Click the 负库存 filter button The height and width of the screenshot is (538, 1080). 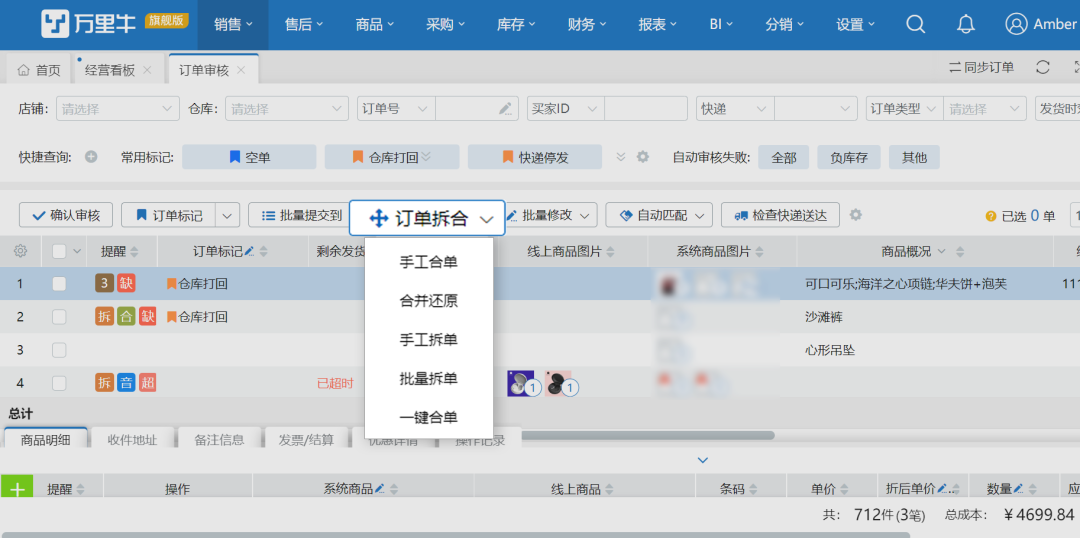849,157
